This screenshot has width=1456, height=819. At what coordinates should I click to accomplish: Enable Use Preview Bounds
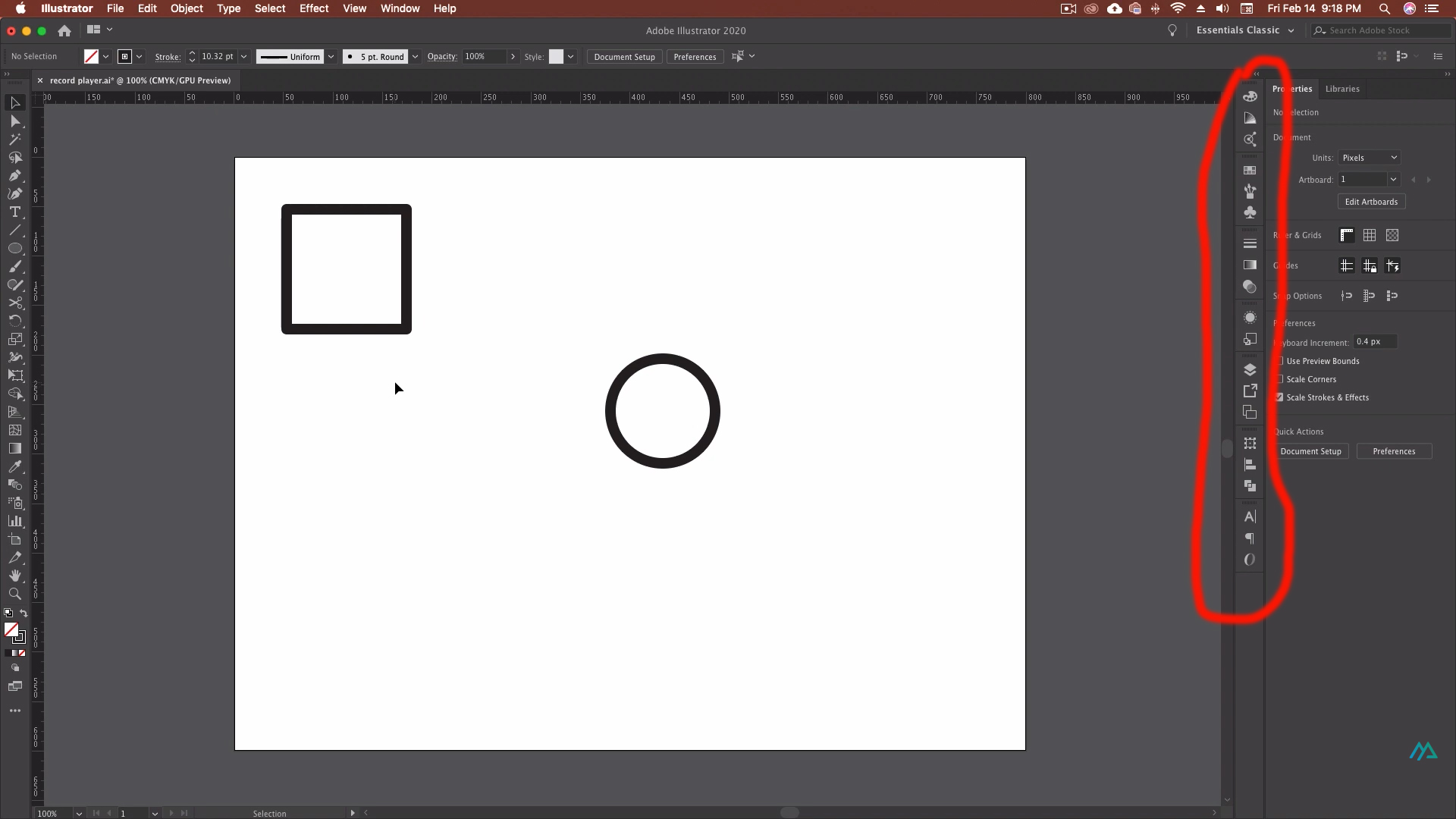pyautogui.click(x=1279, y=361)
